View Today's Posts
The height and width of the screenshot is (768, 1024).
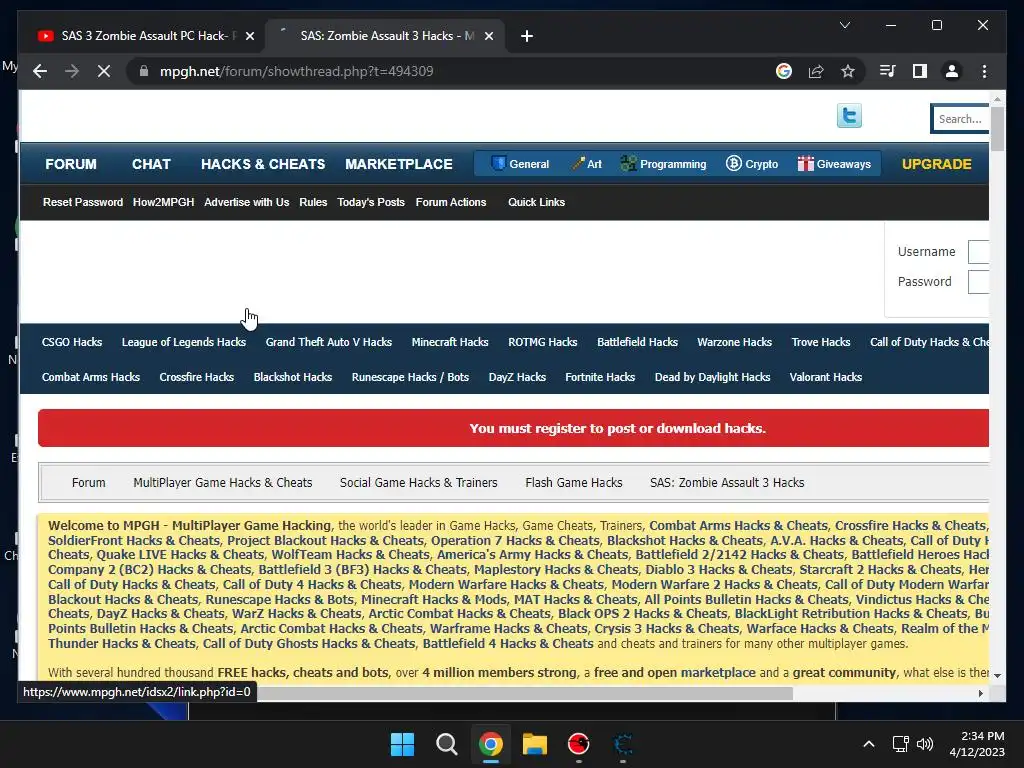pos(371,202)
